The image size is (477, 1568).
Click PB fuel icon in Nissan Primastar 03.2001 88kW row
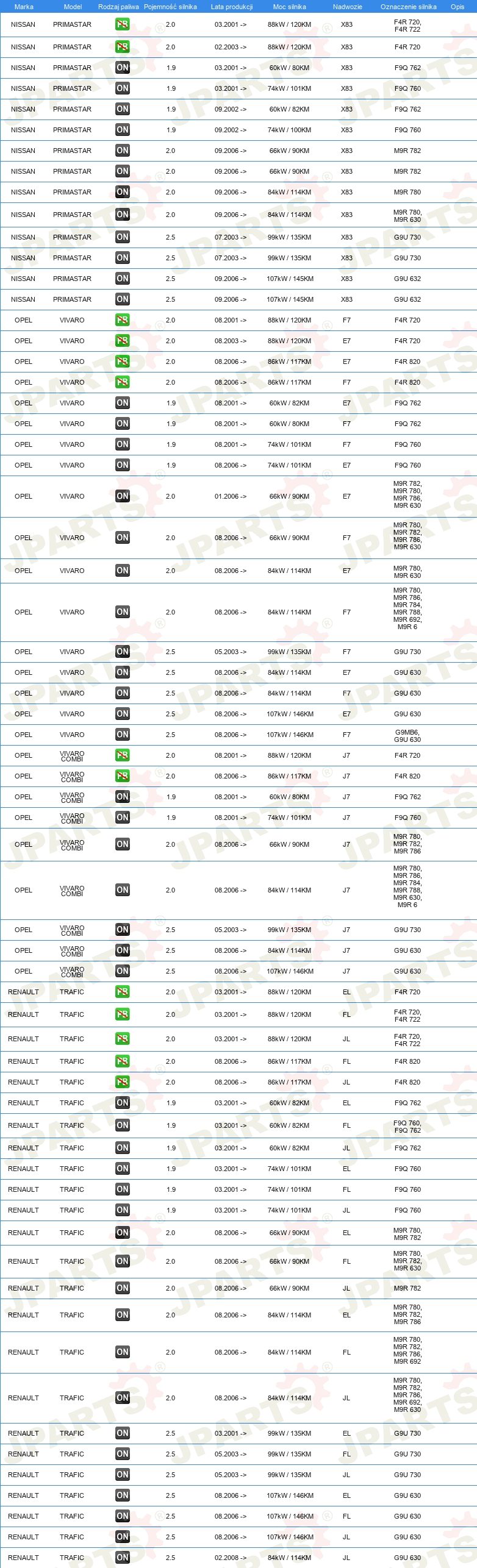coord(123,24)
